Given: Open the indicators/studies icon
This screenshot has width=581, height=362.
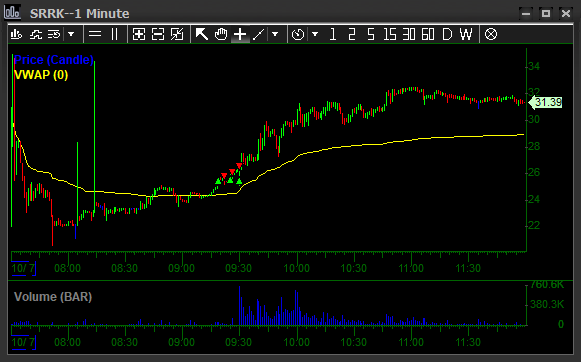Looking at the screenshot, I should point(36,34).
